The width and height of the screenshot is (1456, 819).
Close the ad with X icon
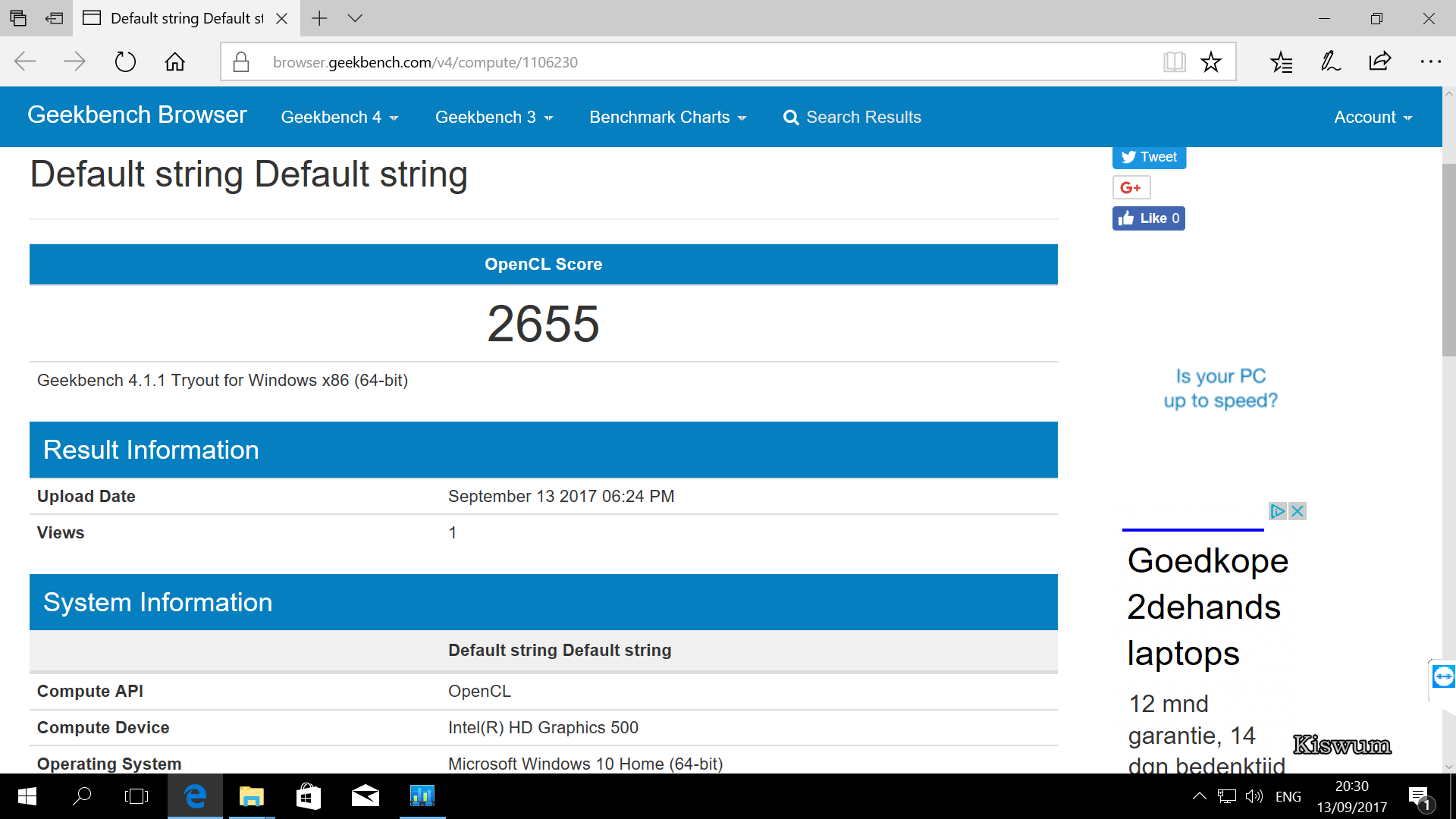pyautogui.click(x=1298, y=511)
